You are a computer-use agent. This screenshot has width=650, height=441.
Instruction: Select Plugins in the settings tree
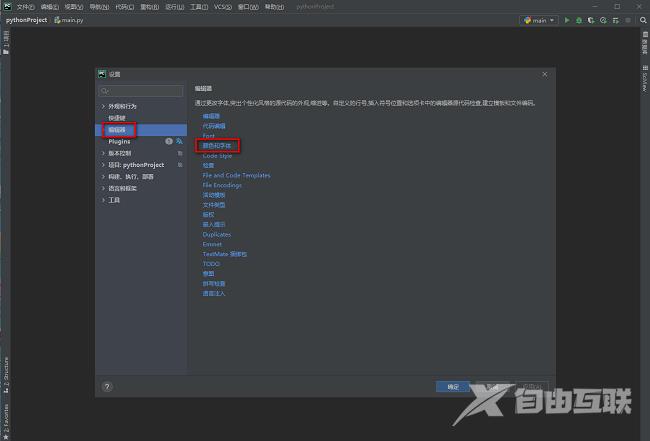119,141
